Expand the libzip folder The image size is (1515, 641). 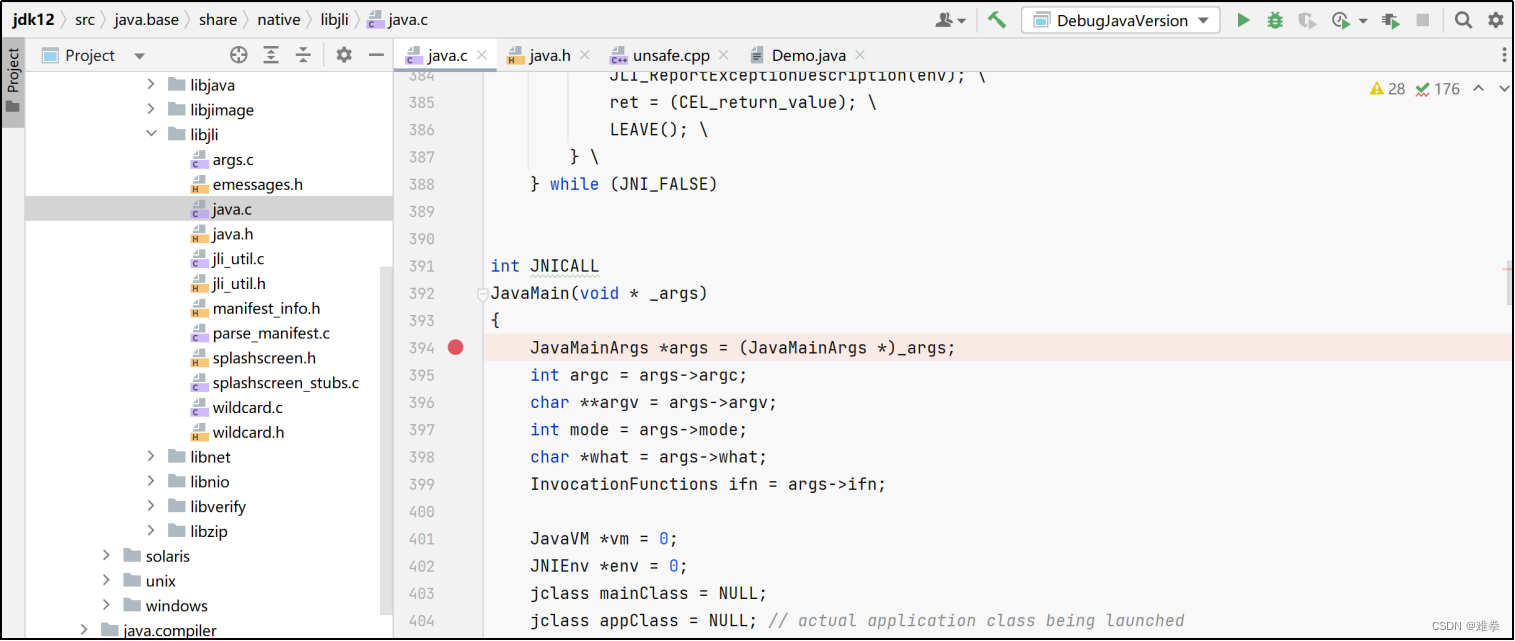tap(151, 531)
